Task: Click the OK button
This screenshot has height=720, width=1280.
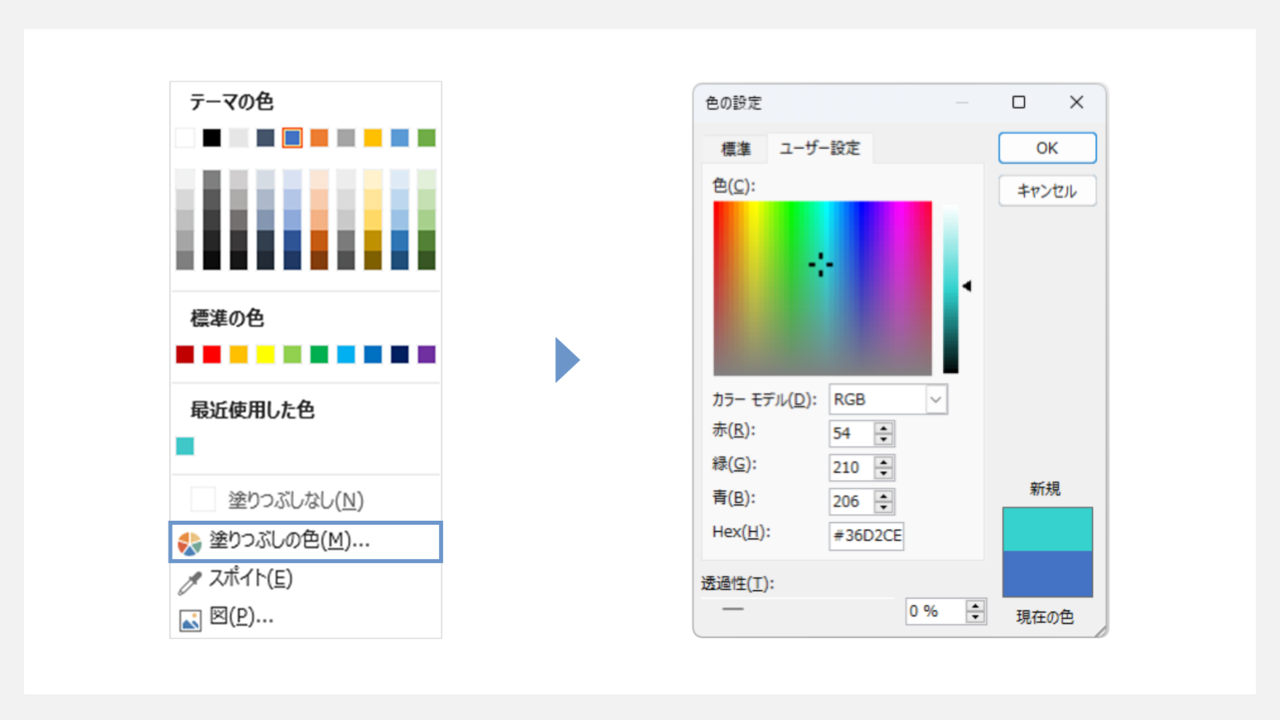Action: tap(1046, 147)
